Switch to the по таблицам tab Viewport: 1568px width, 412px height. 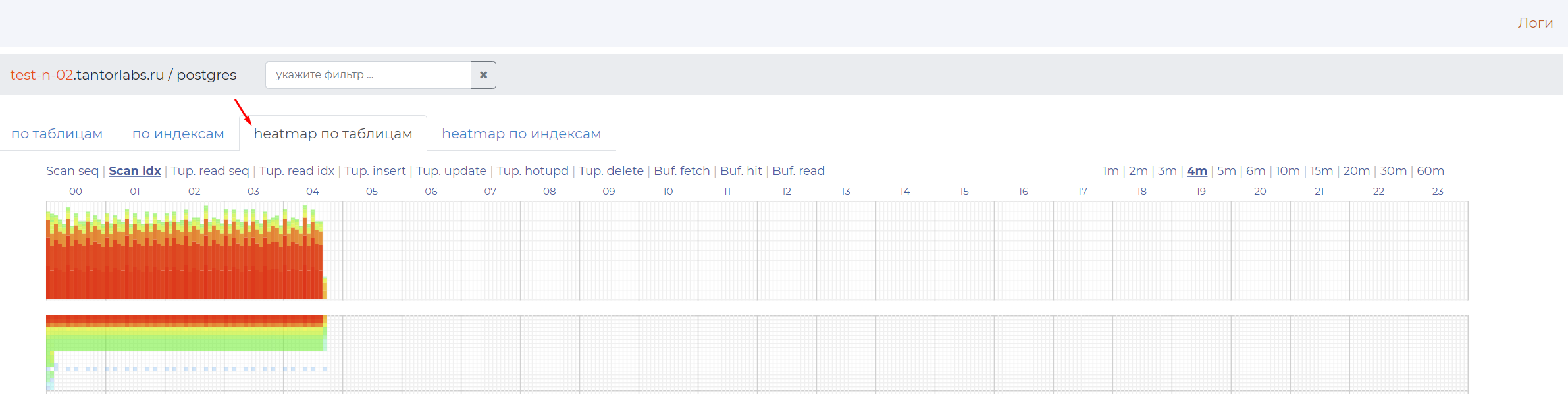point(57,134)
